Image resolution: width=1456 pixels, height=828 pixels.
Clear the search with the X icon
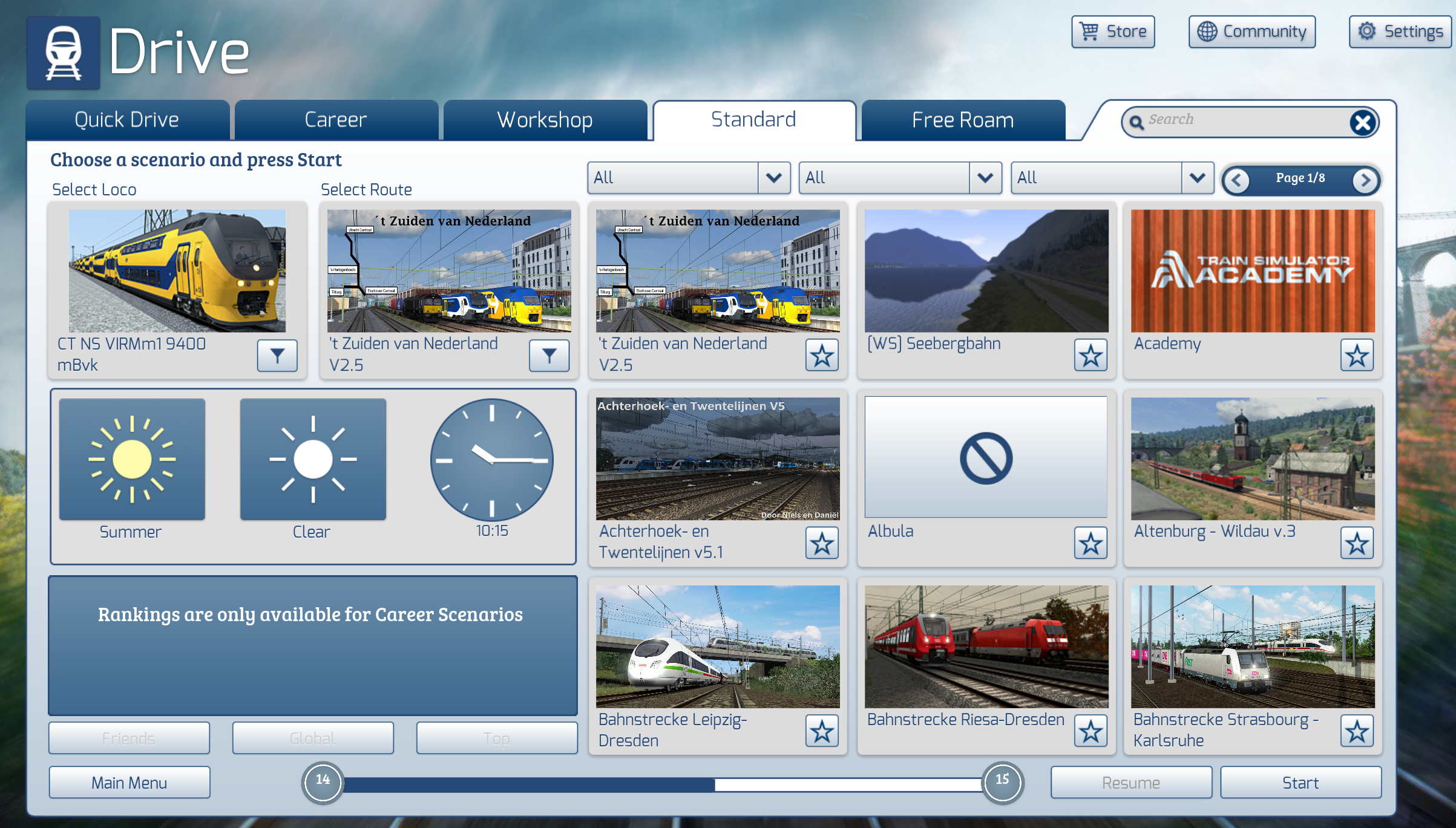tap(1363, 122)
